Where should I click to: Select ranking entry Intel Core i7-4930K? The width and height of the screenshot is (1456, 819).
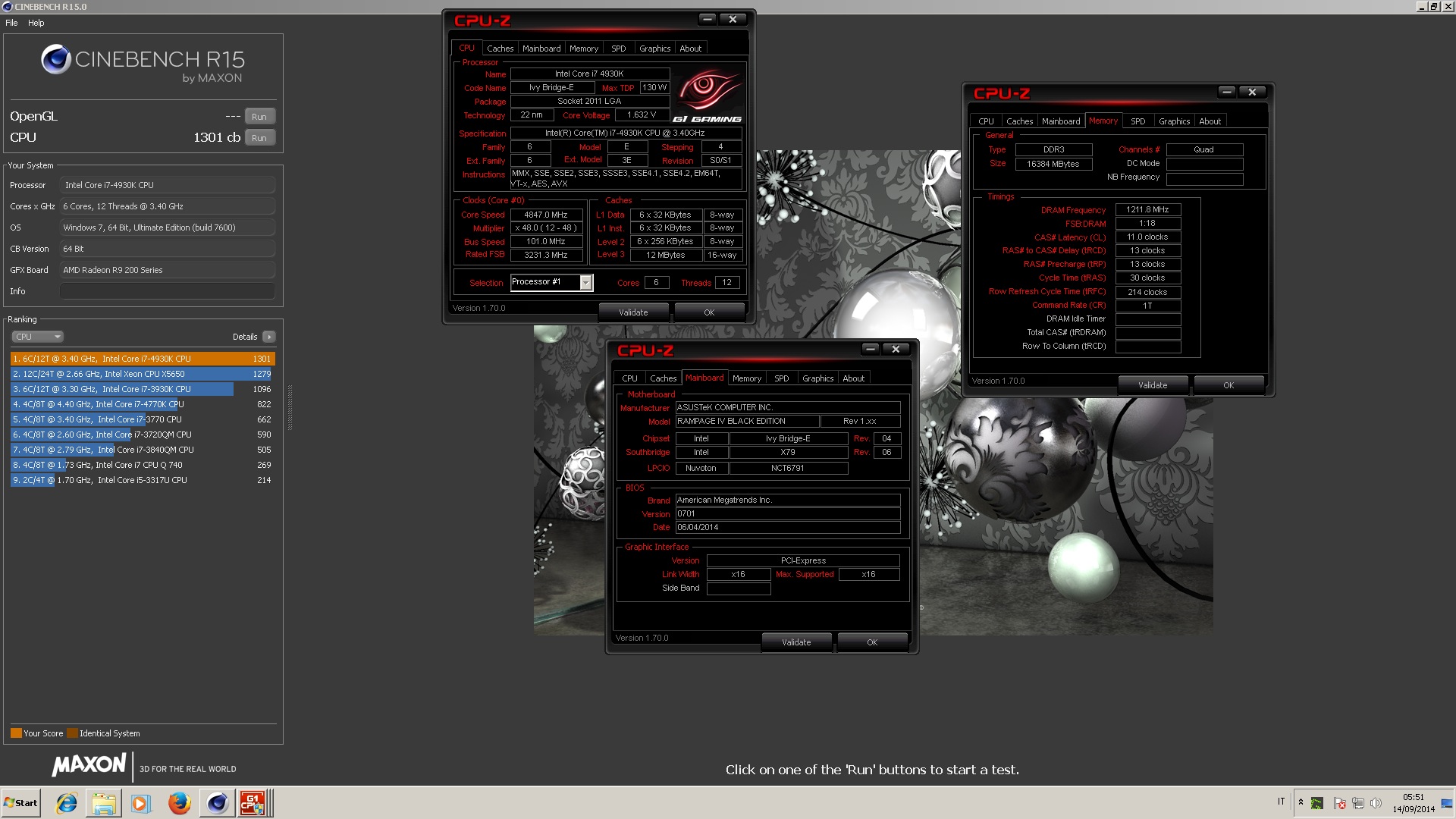click(143, 359)
